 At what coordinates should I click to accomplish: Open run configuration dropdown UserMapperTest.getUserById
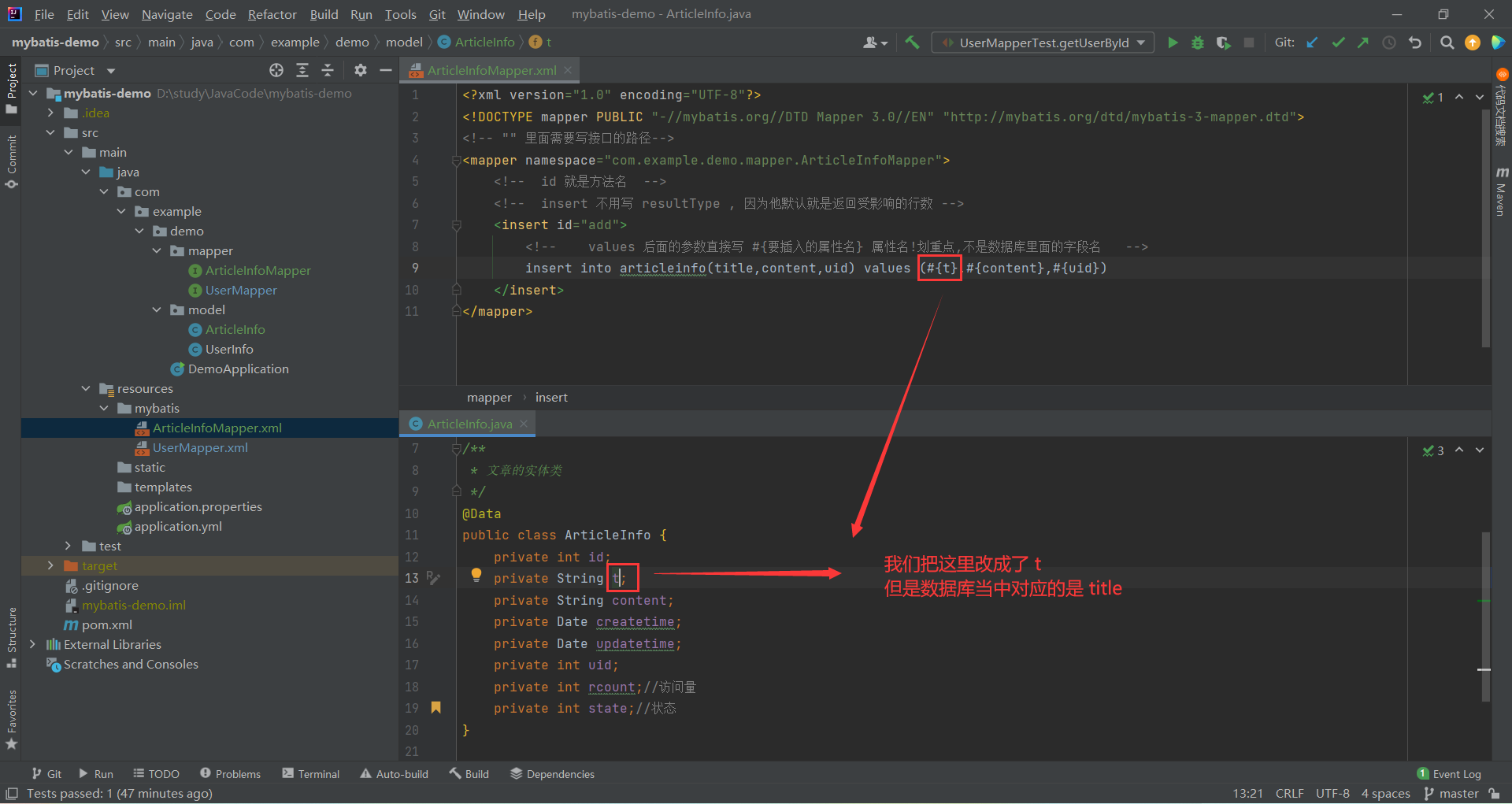(x=1043, y=43)
